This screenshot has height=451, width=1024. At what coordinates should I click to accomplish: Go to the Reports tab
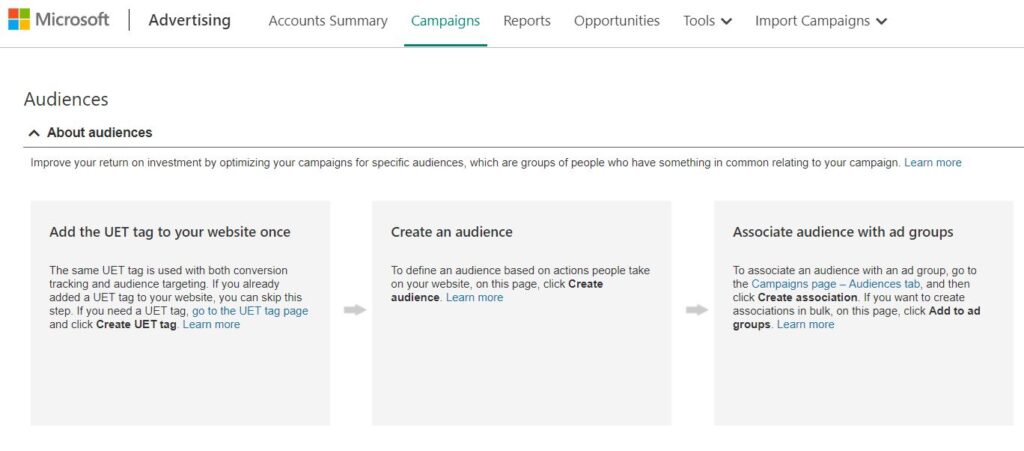click(x=527, y=21)
